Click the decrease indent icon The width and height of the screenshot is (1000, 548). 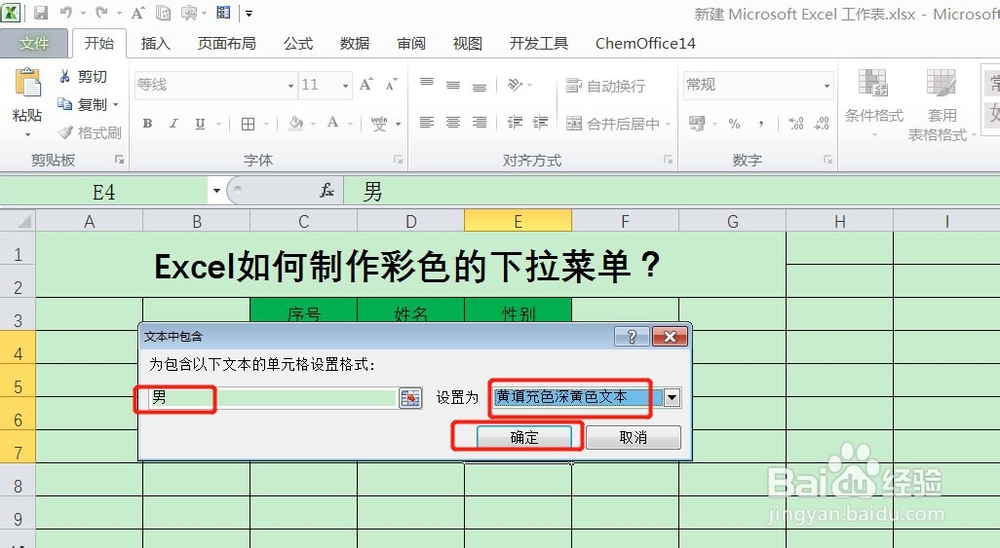click(515, 122)
